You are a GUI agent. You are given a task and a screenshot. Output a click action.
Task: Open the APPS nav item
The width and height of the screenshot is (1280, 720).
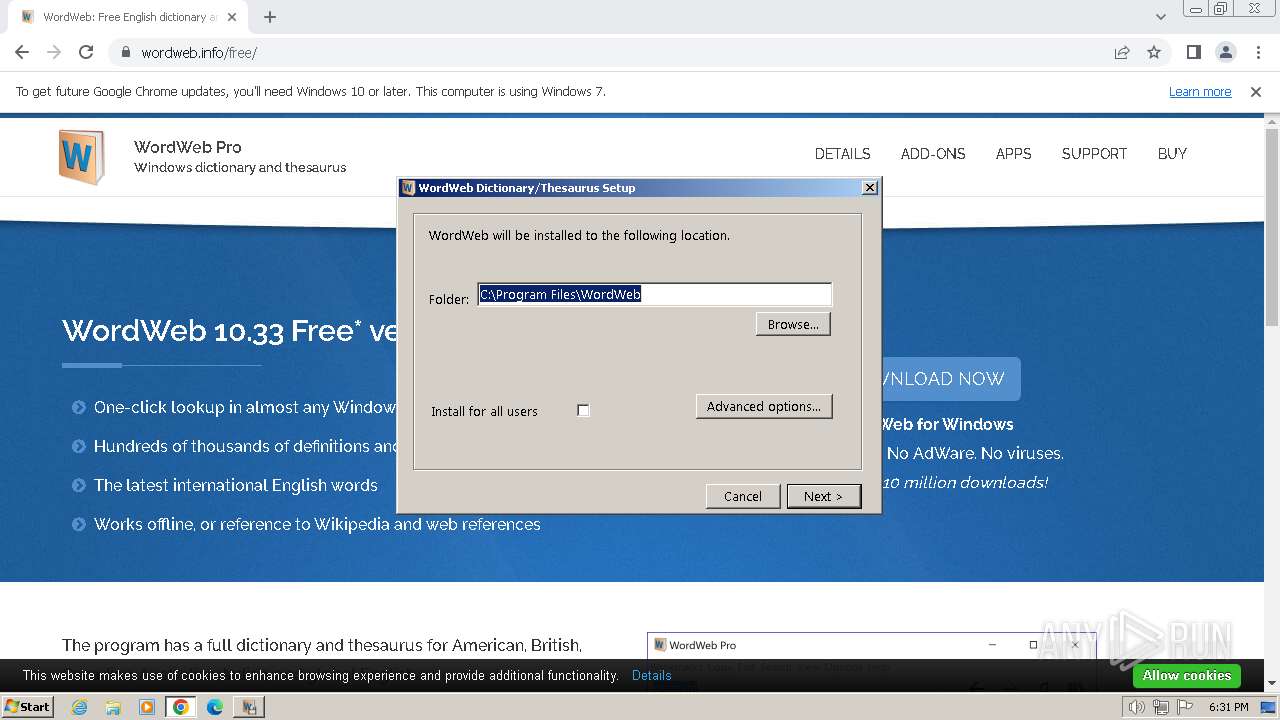click(x=1013, y=154)
